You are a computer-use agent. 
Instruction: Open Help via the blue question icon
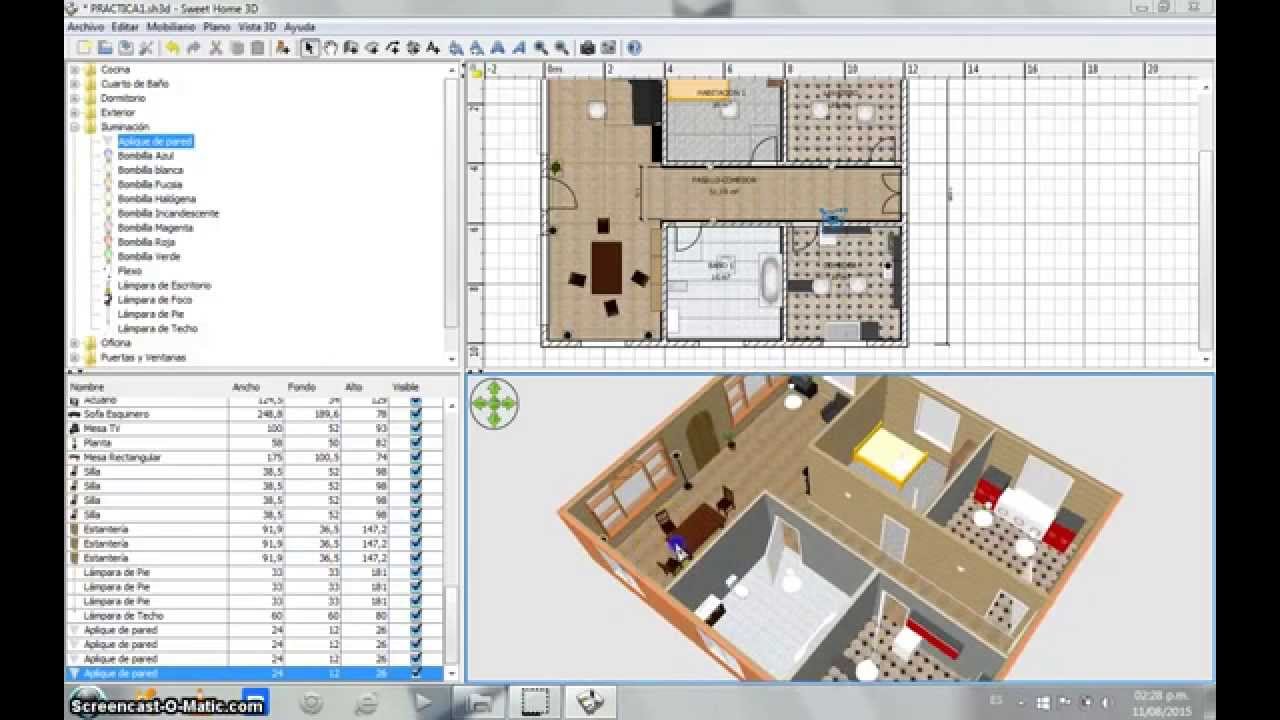pyautogui.click(x=634, y=48)
